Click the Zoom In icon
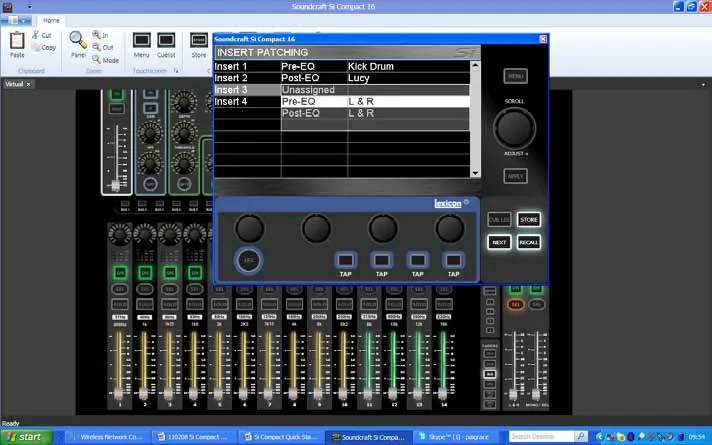The image size is (712, 445). click(x=96, y=35)
